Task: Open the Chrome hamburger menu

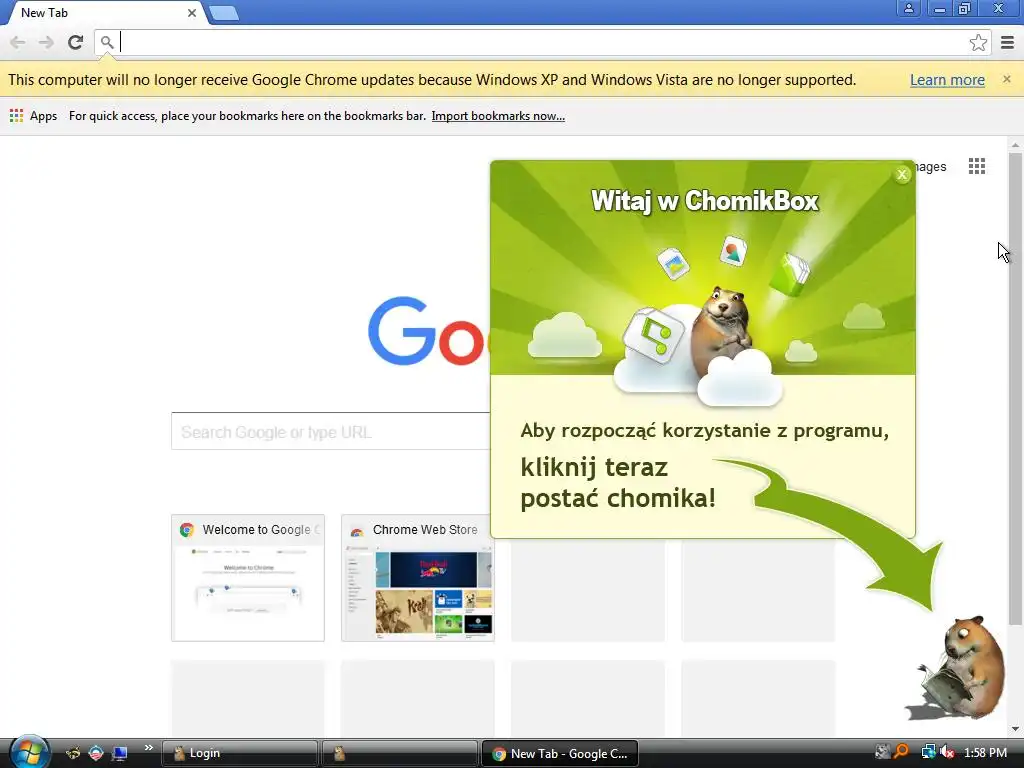Action: click(x=1008, y=42)
